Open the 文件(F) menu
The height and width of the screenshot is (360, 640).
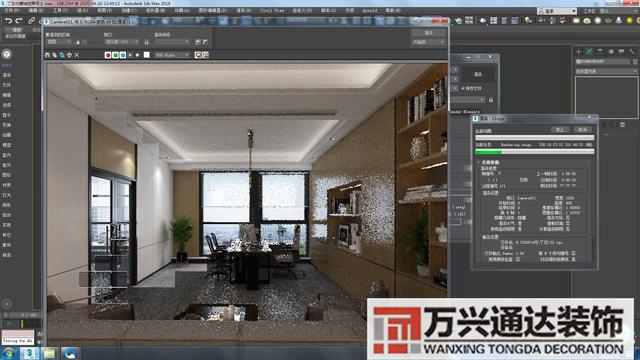11,10
